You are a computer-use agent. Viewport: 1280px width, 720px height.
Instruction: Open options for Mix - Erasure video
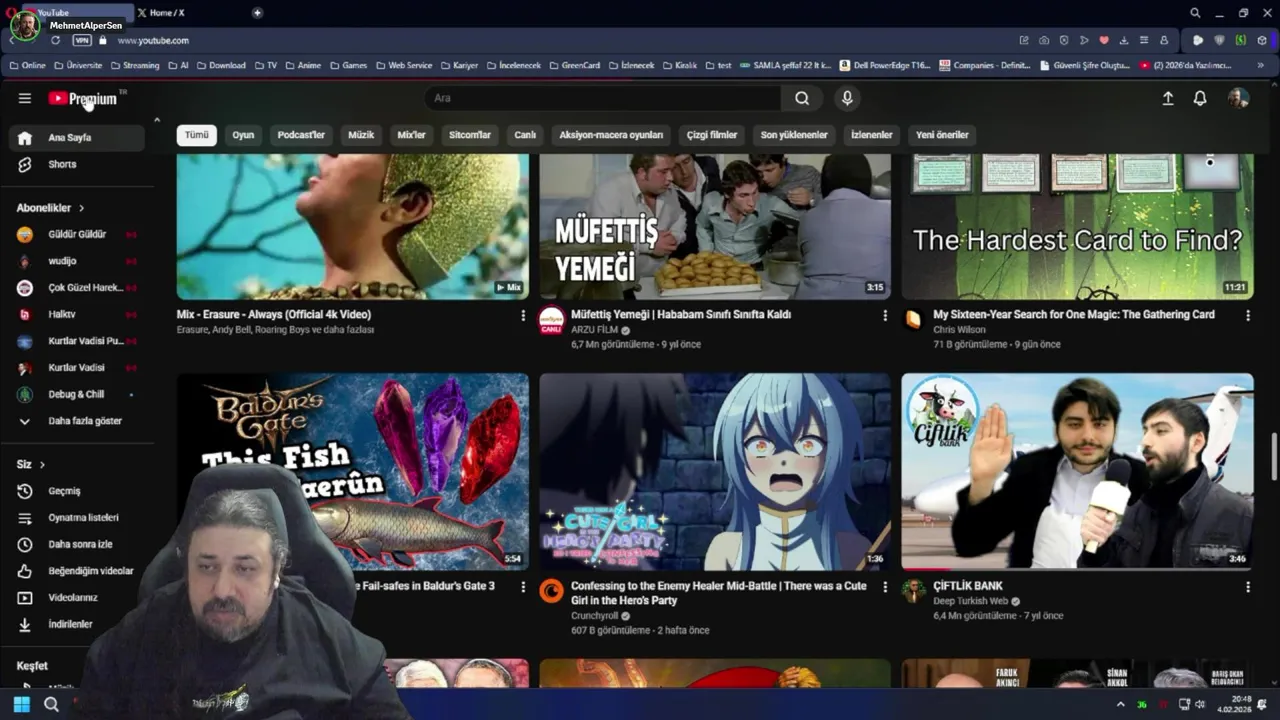522,315
